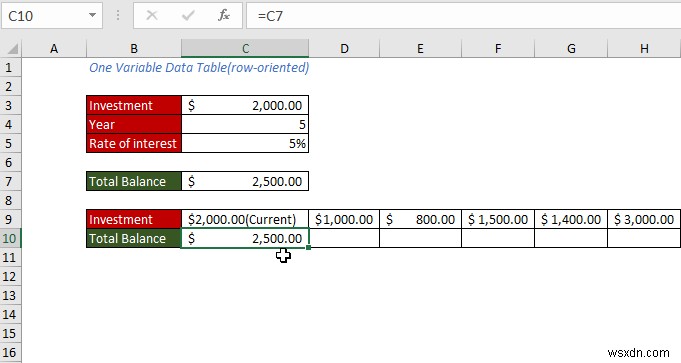This screenshot has height=363, width=681.
Task: Select row 14 header
Action: click(10, 315)
